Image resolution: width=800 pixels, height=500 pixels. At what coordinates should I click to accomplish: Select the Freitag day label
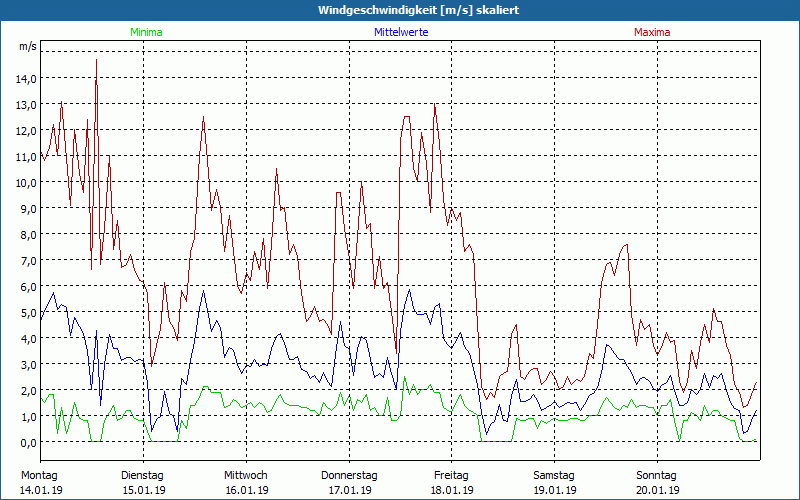[451, 475]
